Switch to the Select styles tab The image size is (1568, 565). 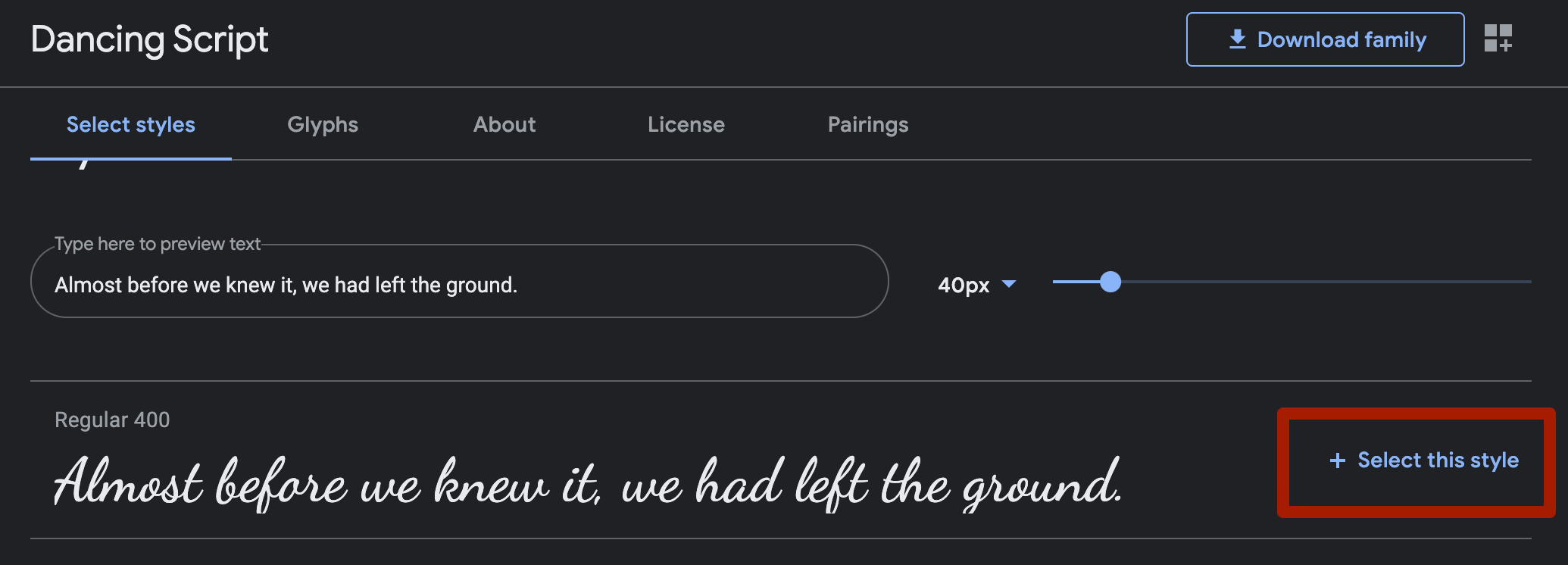click(x=131, y=125)
